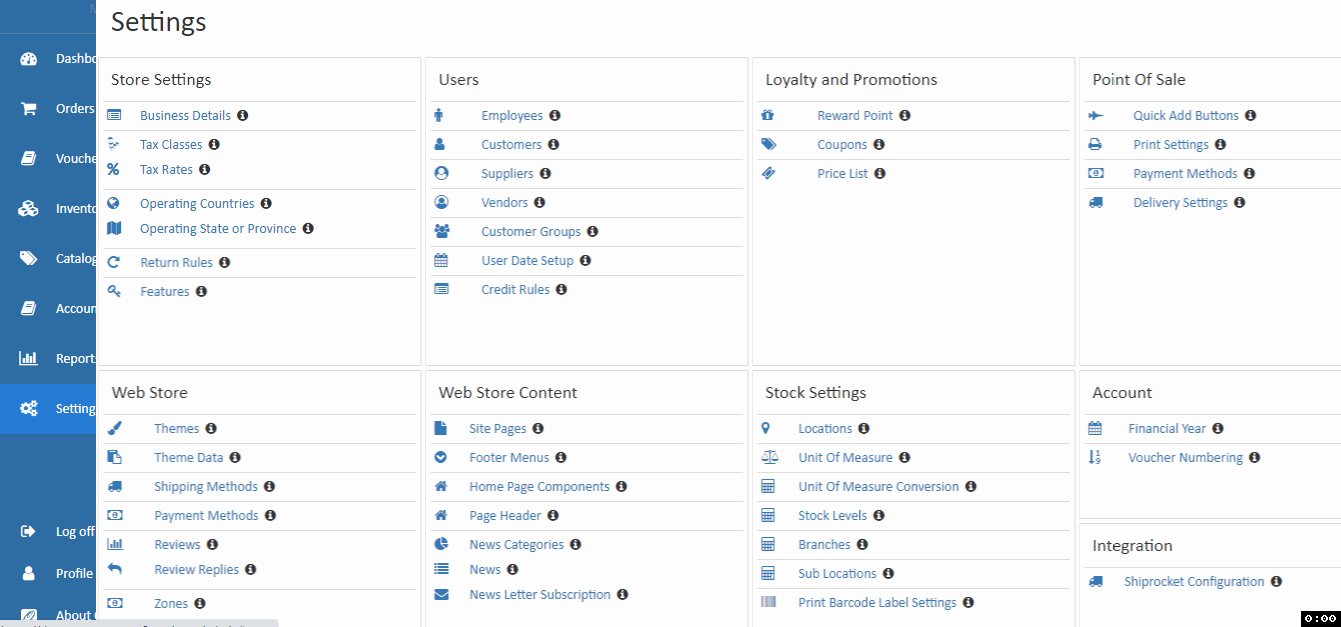
Task: Click the Orders shopping cart icon
Action: click(x=29, y=109)
